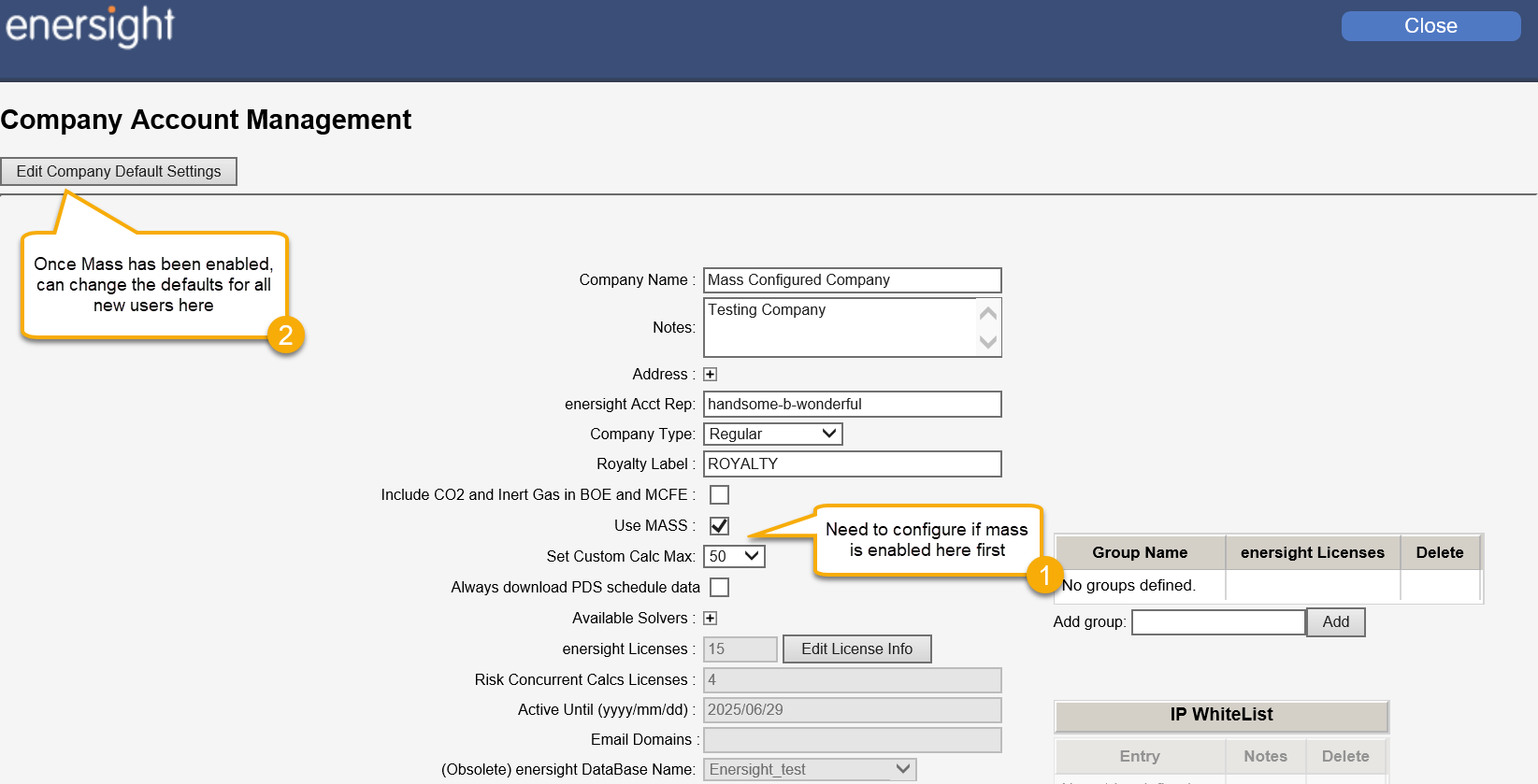Click the IP WhiteList header
The height and width of the screenshot is (784, 1538).
[1221, 716]
